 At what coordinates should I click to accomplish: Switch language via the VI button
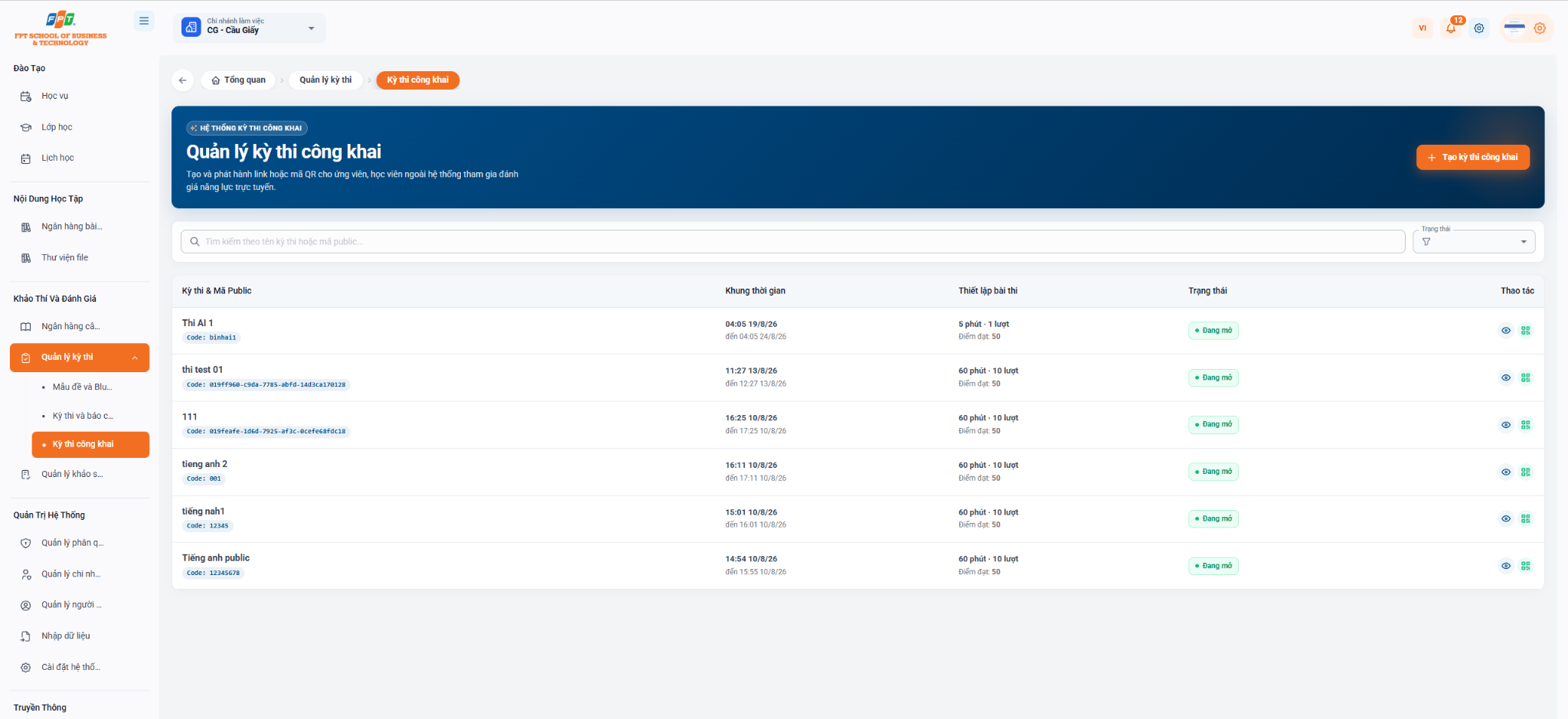click(x=1423, y=28)
